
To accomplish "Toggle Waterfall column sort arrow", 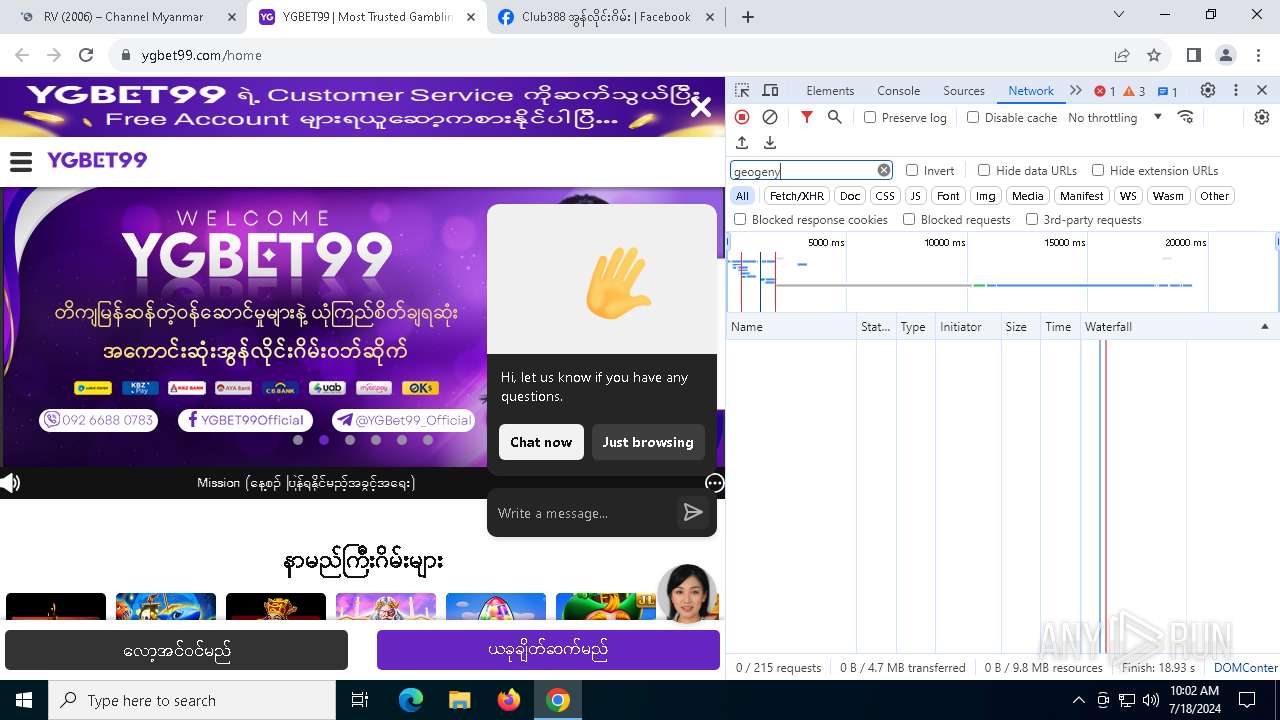I will (x=1264, y=327).
